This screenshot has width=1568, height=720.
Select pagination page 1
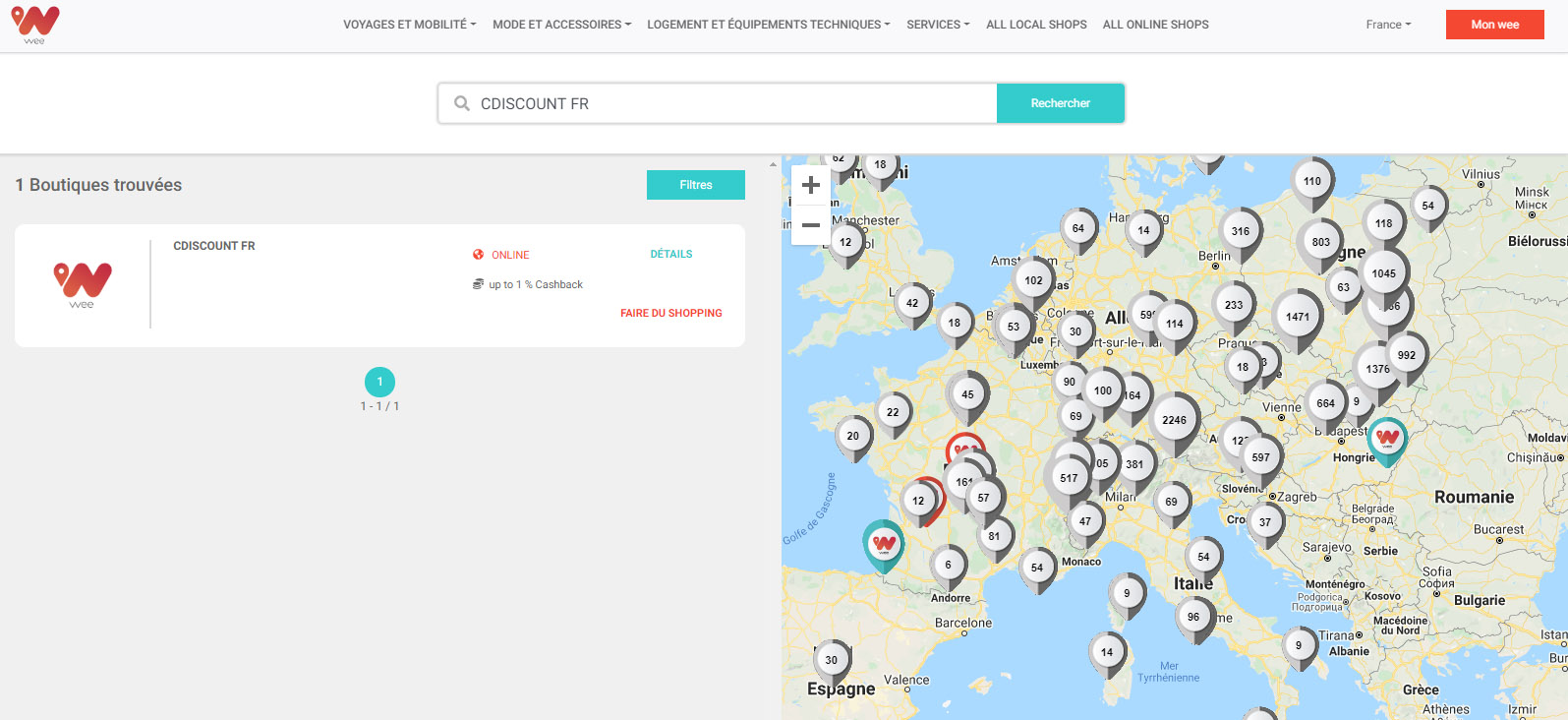click(379, 382)
